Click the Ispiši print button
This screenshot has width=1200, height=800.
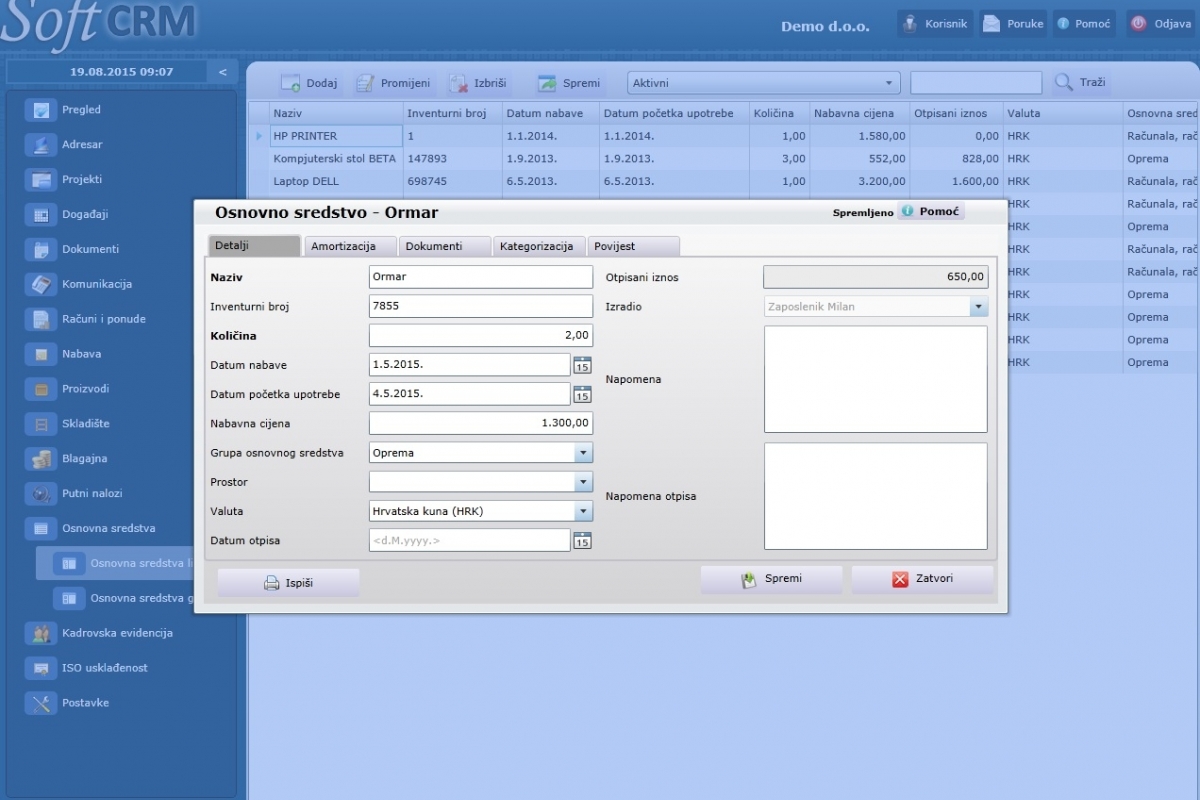[x=288, y=583]
